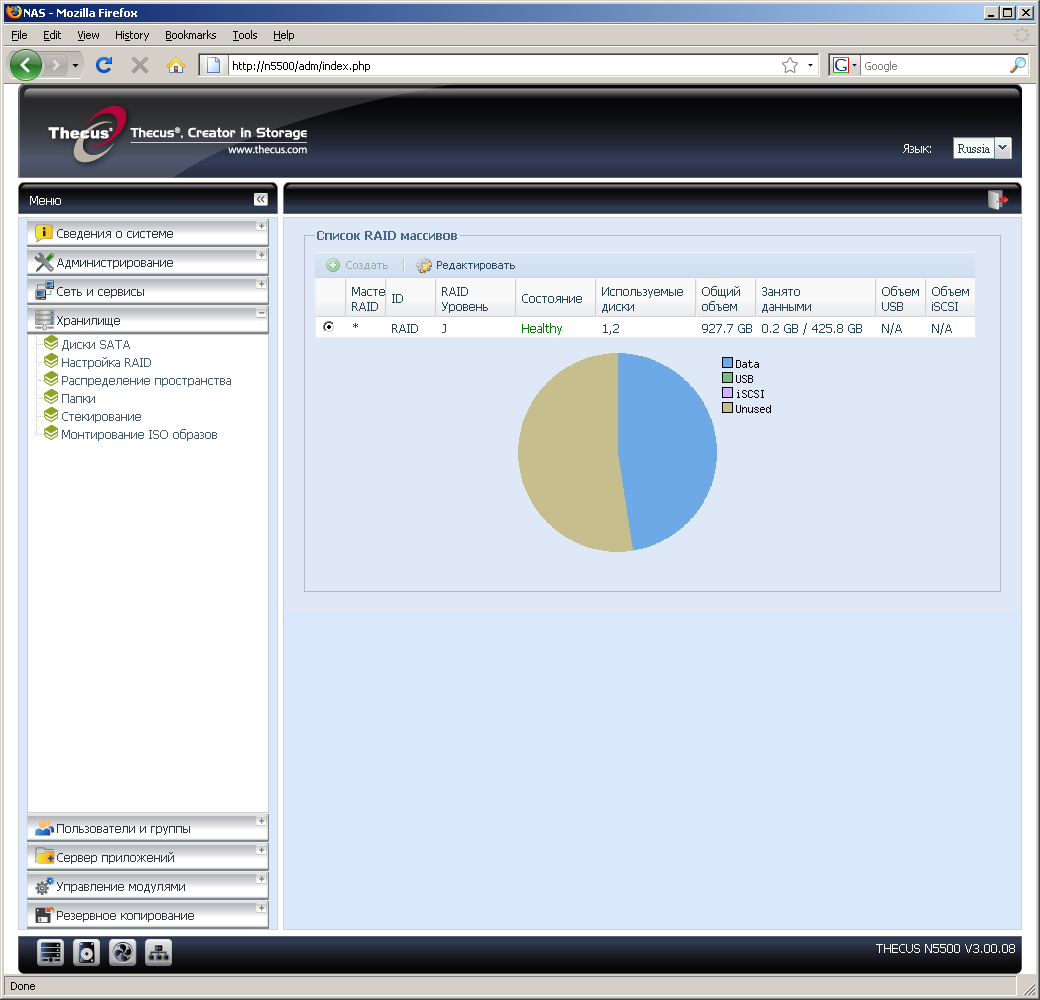Image resolution: width=1040 pixels, height=1000 pixels.
Task: Click the Пользователи и группы users icon
Action: pos(44,828)
